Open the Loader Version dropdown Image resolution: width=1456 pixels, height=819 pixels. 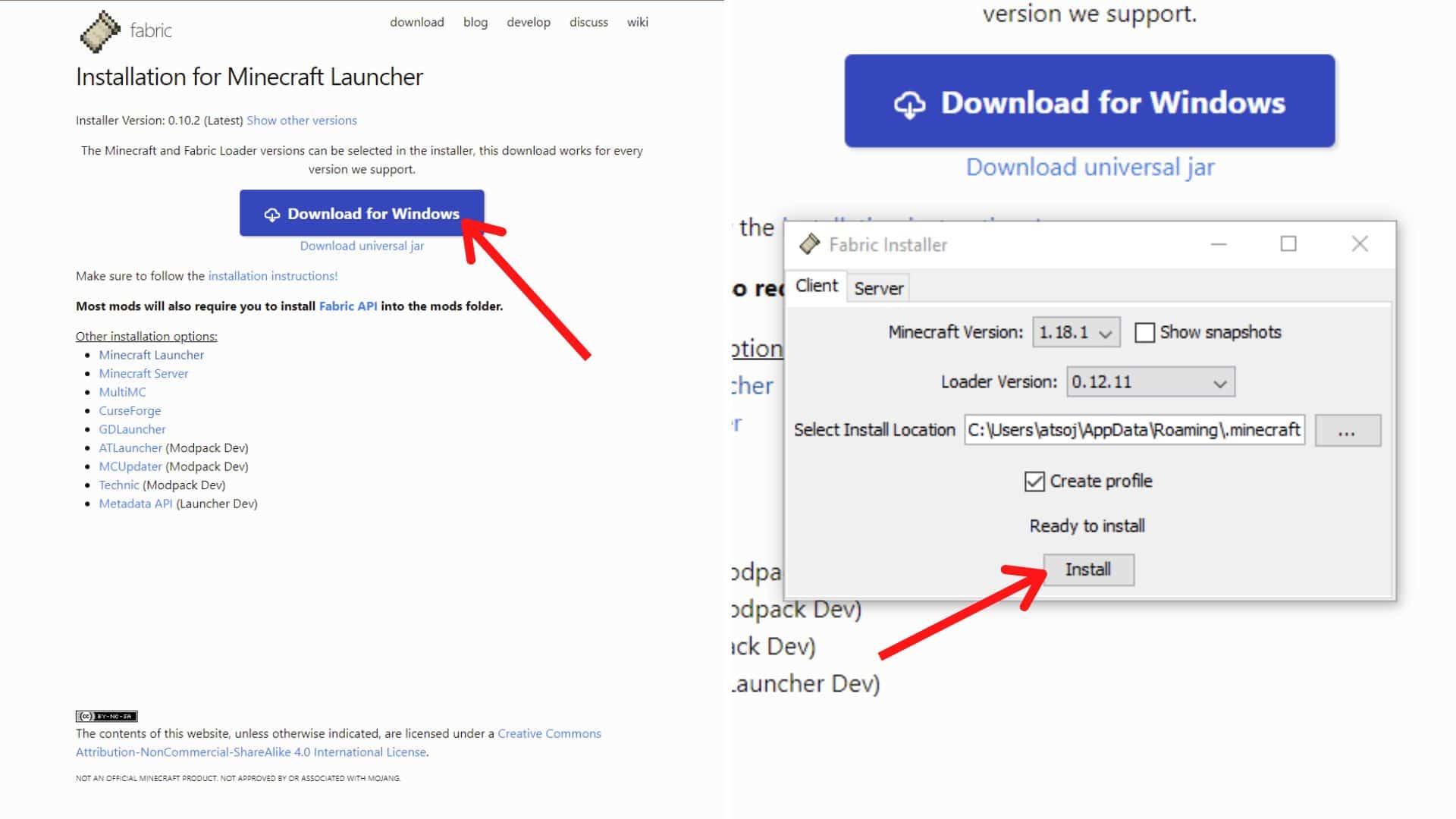1150,381
